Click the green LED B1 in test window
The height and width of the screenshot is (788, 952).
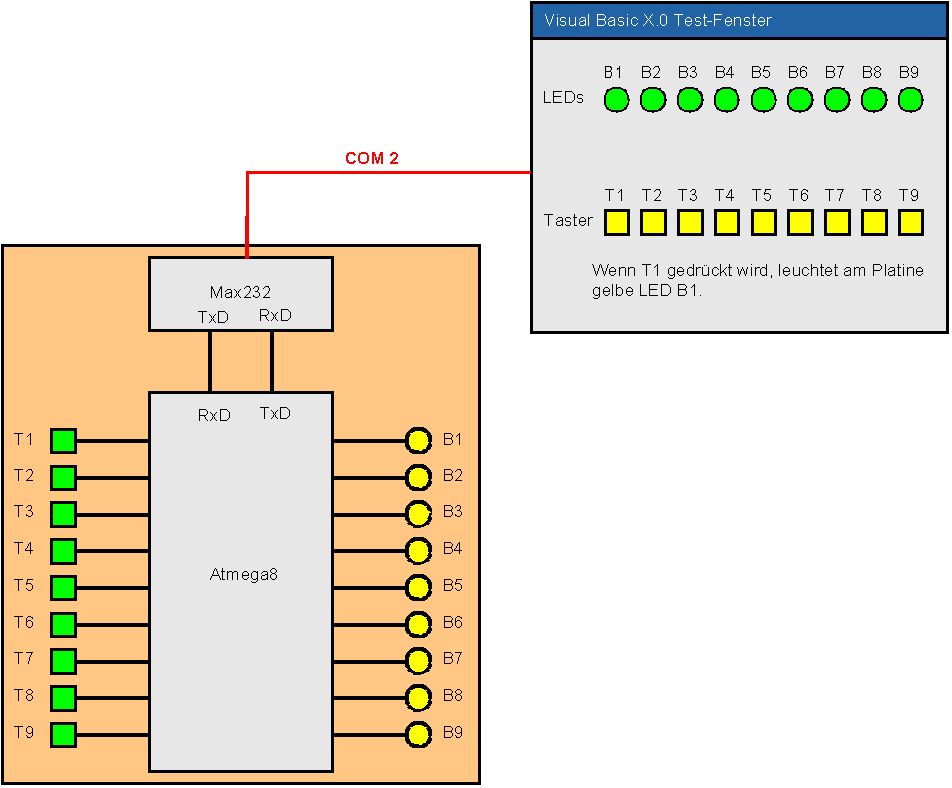pyautogui.click(x=616, y=100)
